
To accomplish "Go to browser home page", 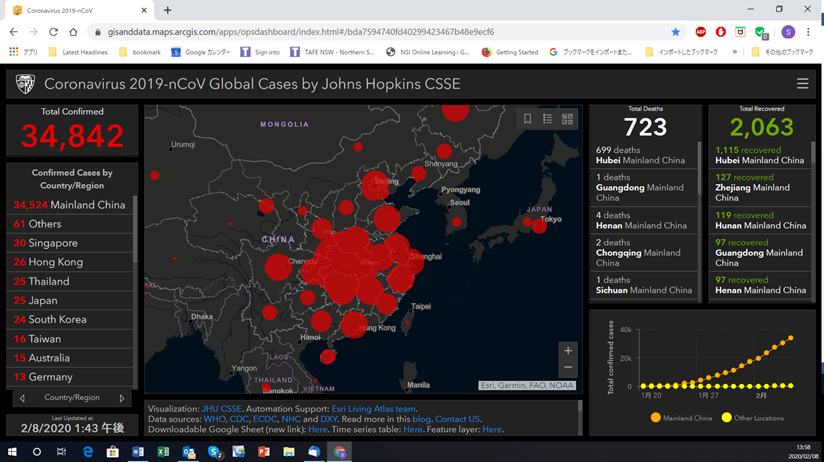I will 73,32.
